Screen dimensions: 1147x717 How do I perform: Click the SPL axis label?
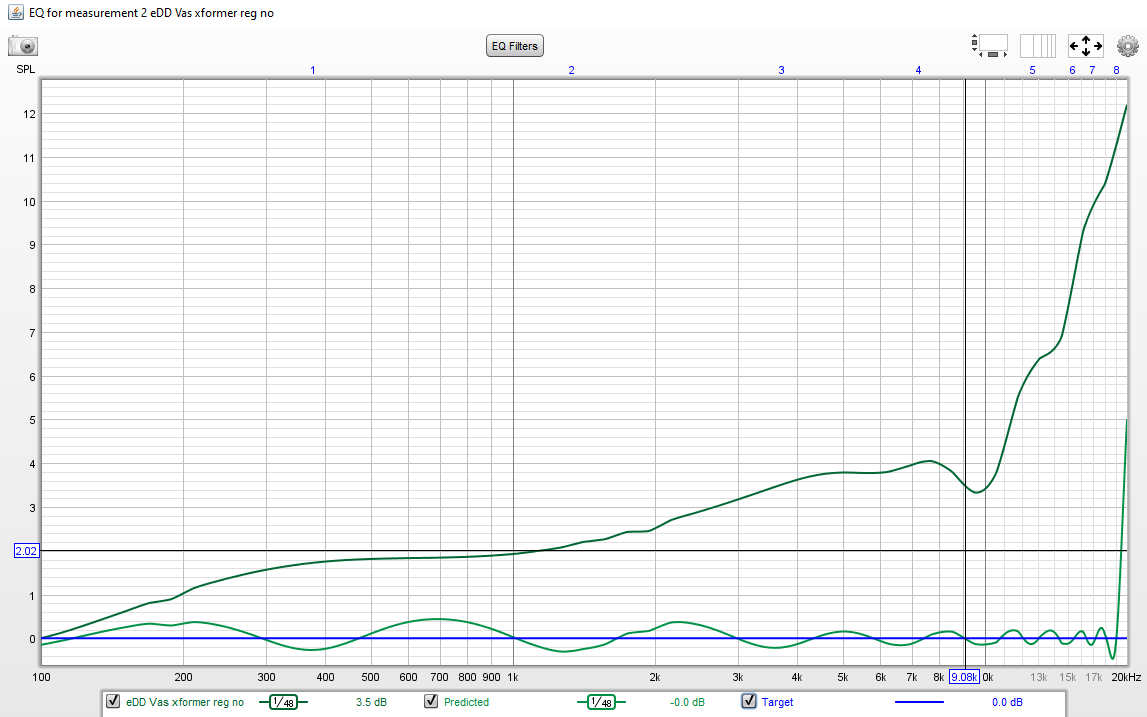[26, 70]
